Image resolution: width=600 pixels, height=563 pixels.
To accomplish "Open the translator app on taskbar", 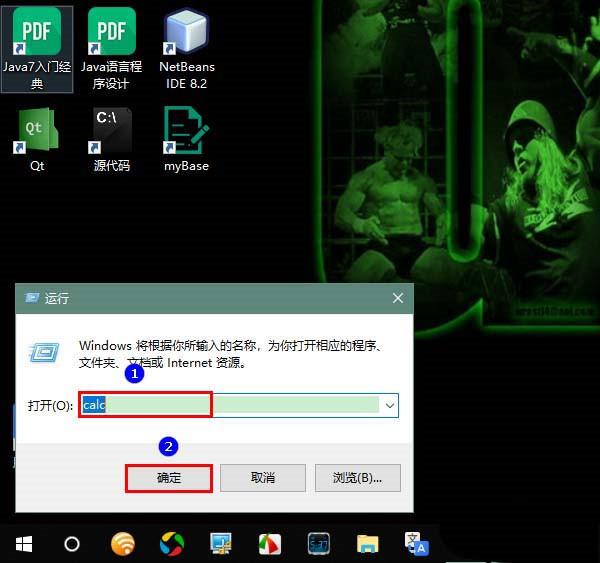I will click(x=417, y=543).
